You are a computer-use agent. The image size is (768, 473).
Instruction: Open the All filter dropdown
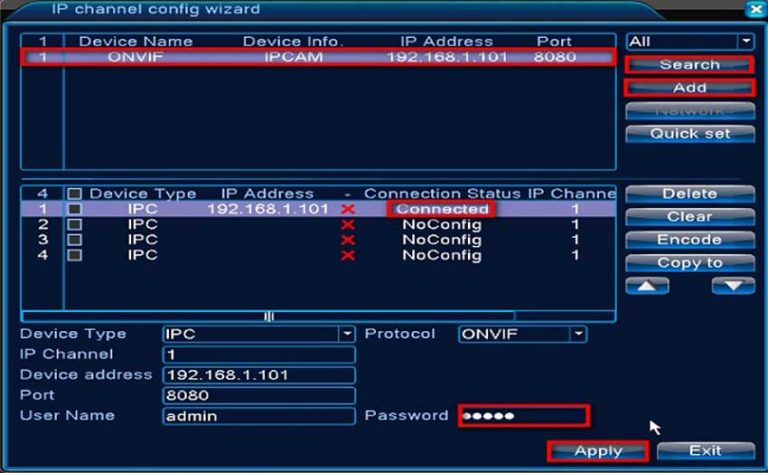(x=690, y=42)
